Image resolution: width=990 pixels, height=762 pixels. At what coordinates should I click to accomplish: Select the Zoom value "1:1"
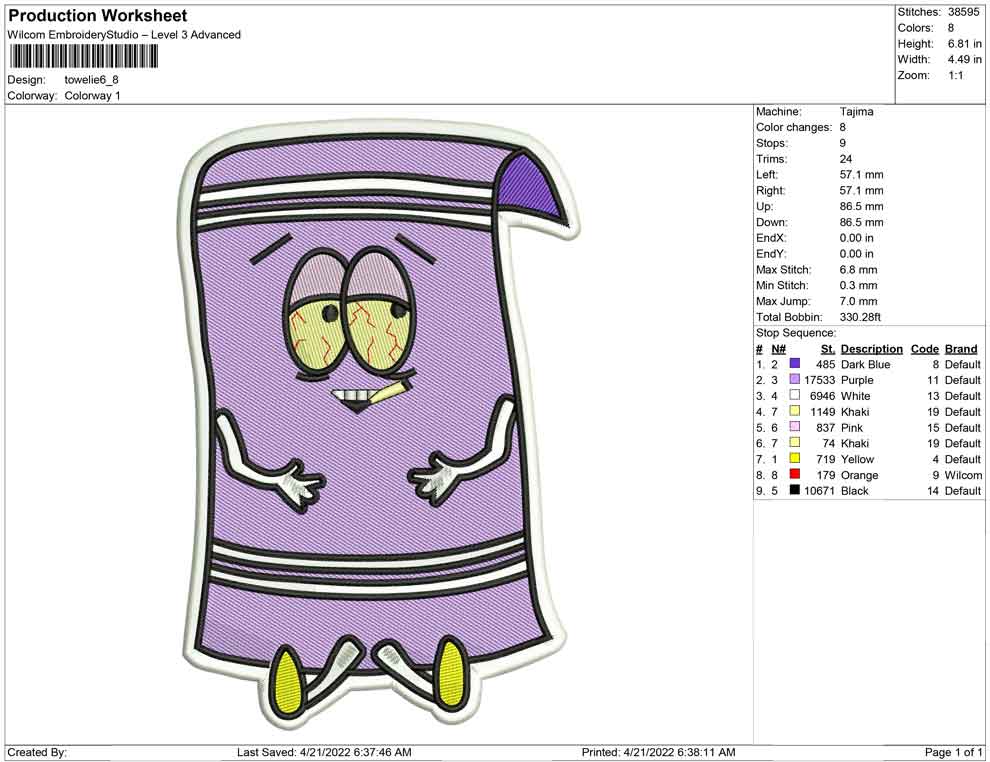(x=955, y=75)
